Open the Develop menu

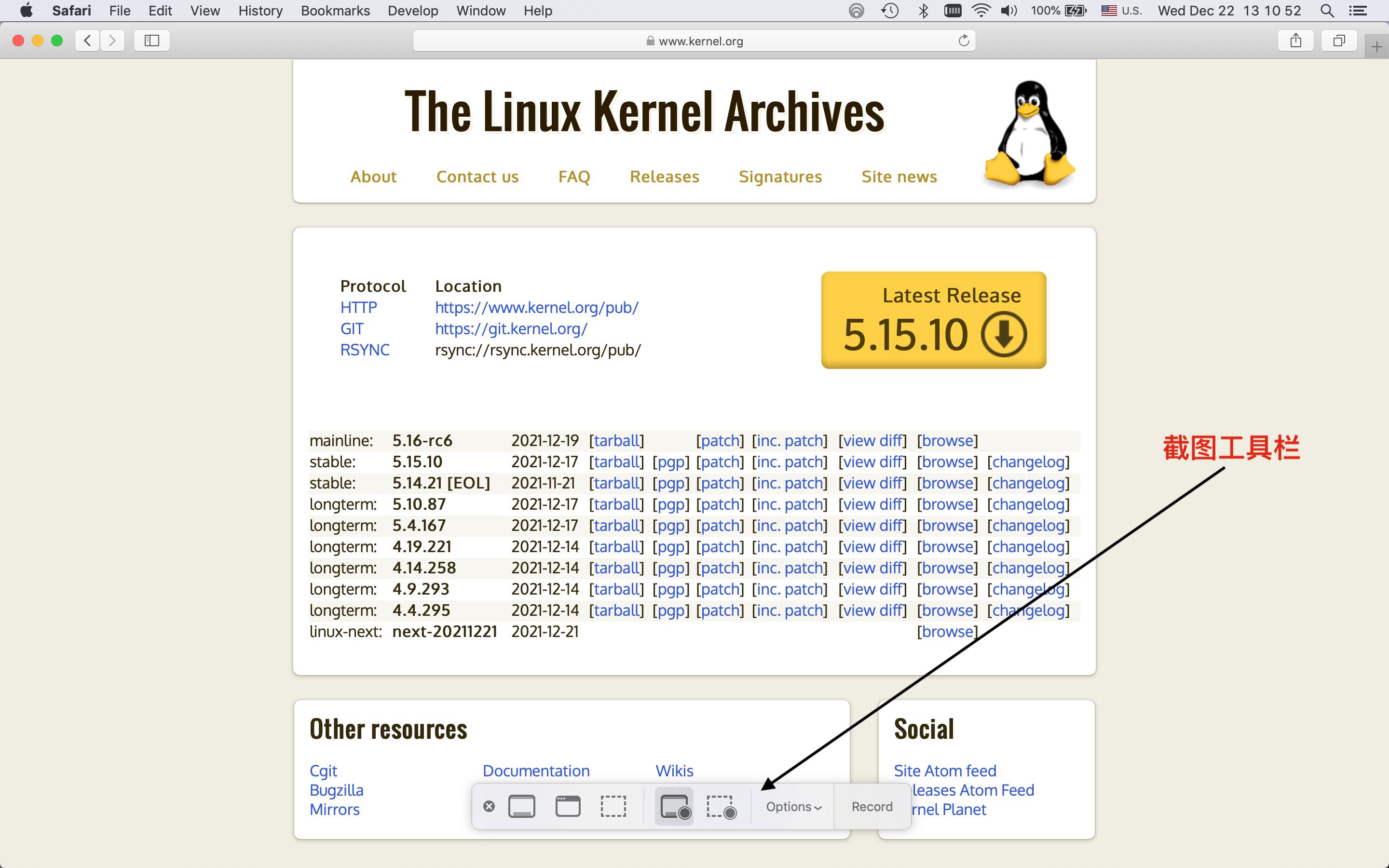click(x=412, y=11)
